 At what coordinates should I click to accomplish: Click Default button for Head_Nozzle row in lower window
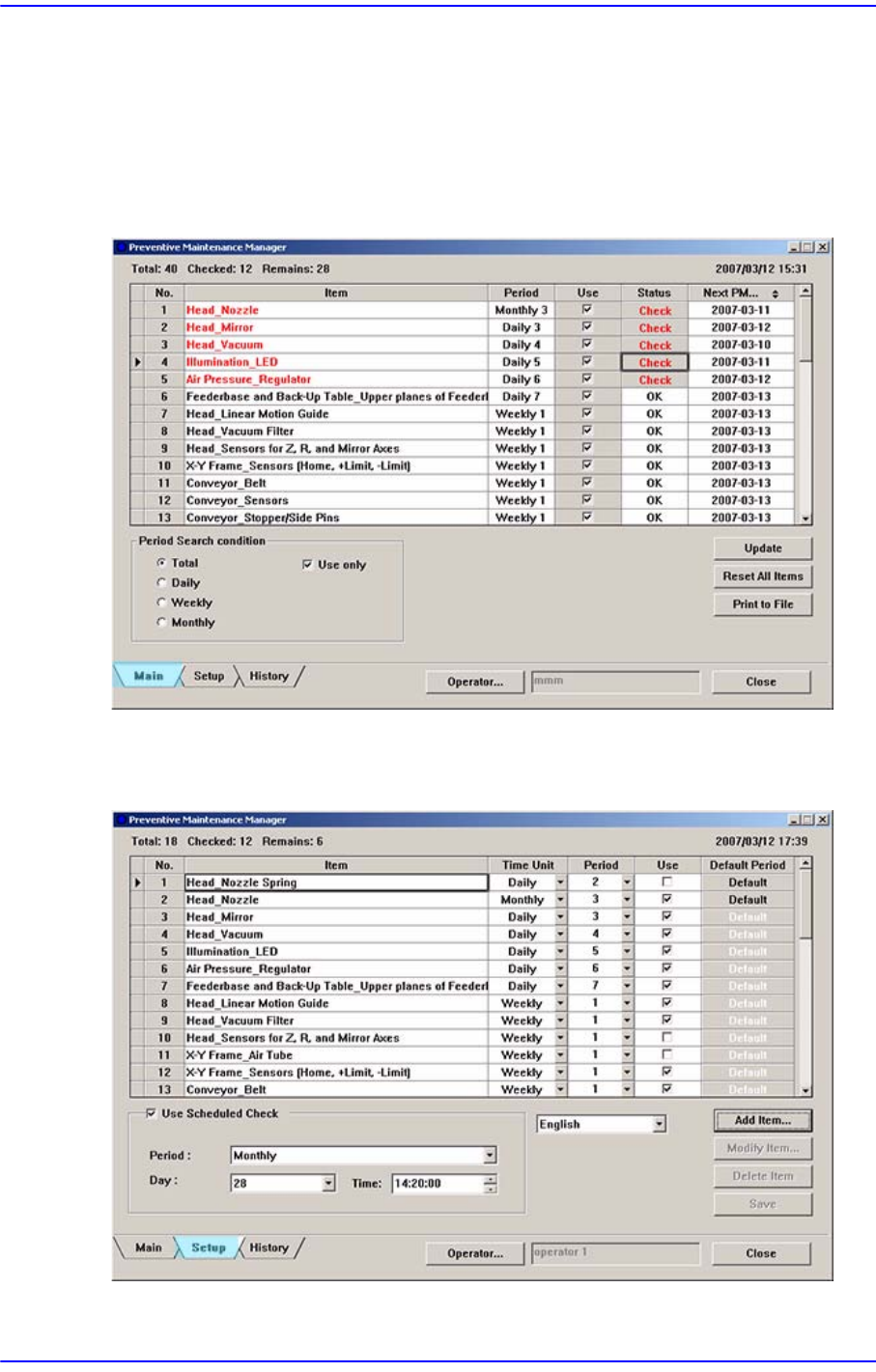748,900
